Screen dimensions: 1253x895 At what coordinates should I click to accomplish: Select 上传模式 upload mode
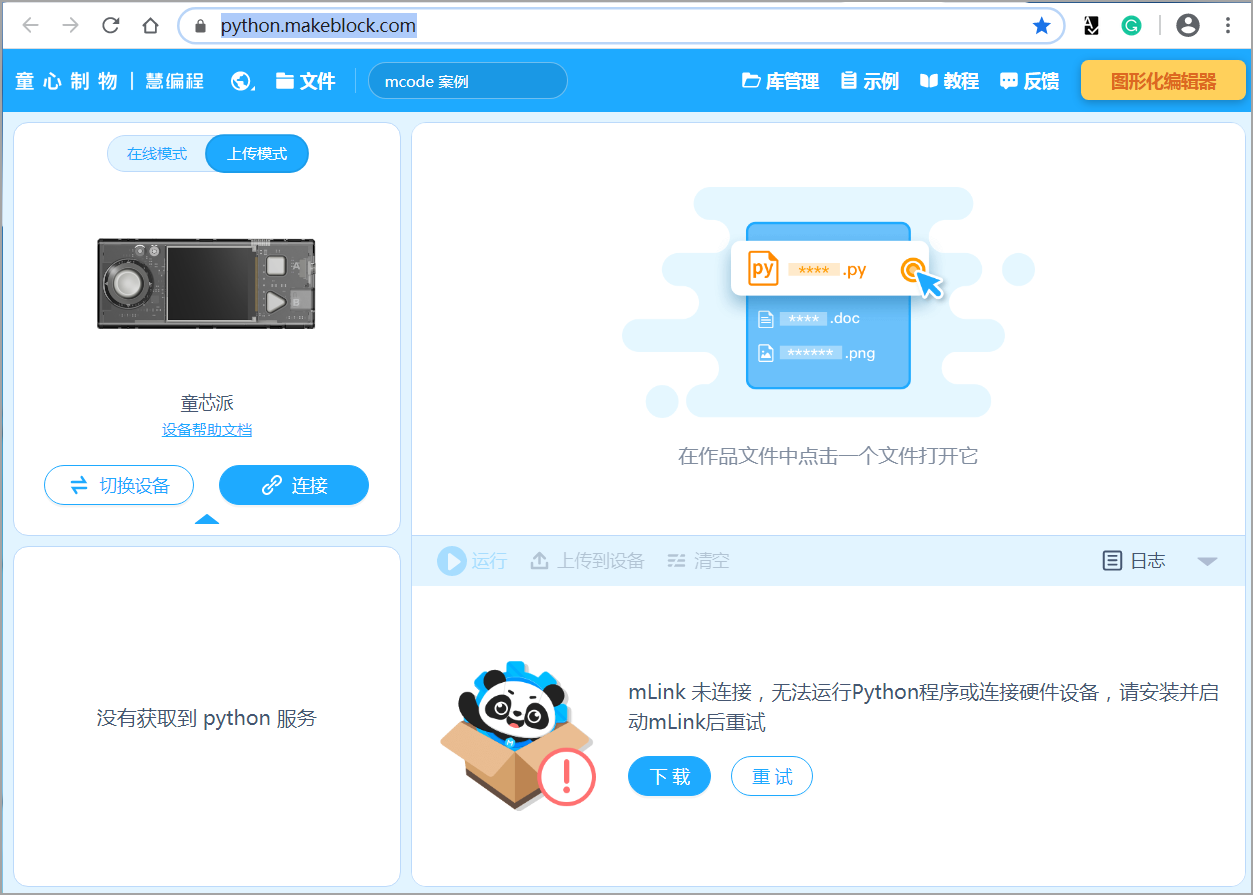pyautogui.click(x=257, y=154)
